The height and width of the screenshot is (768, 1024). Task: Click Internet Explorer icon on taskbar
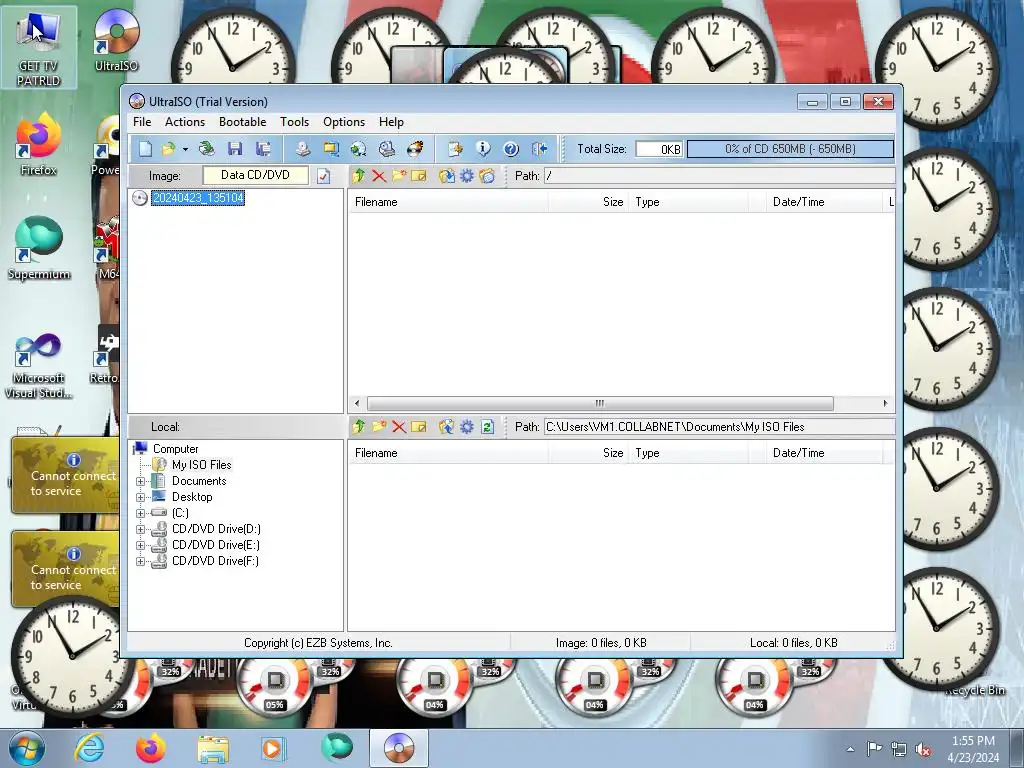coord(89,748)
